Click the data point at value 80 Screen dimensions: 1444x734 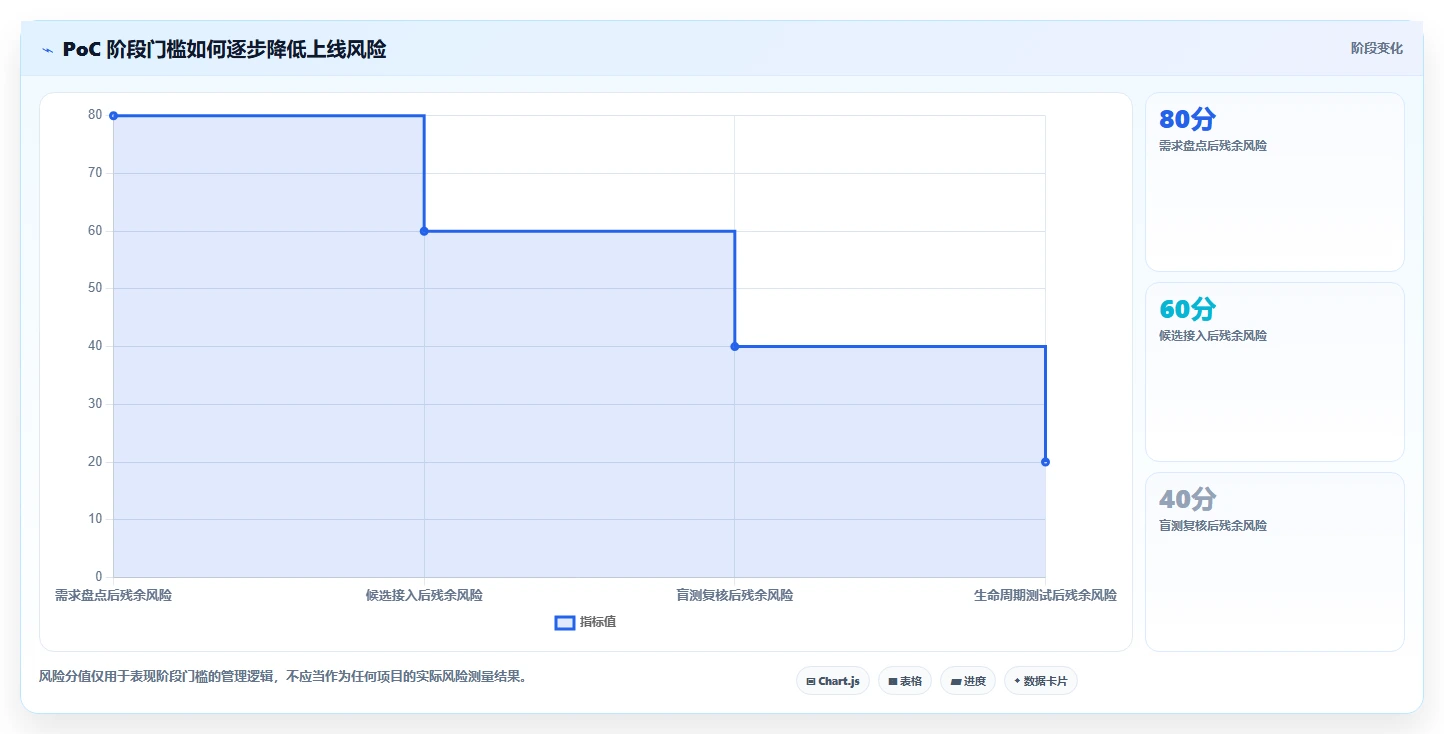pos(113,116)
